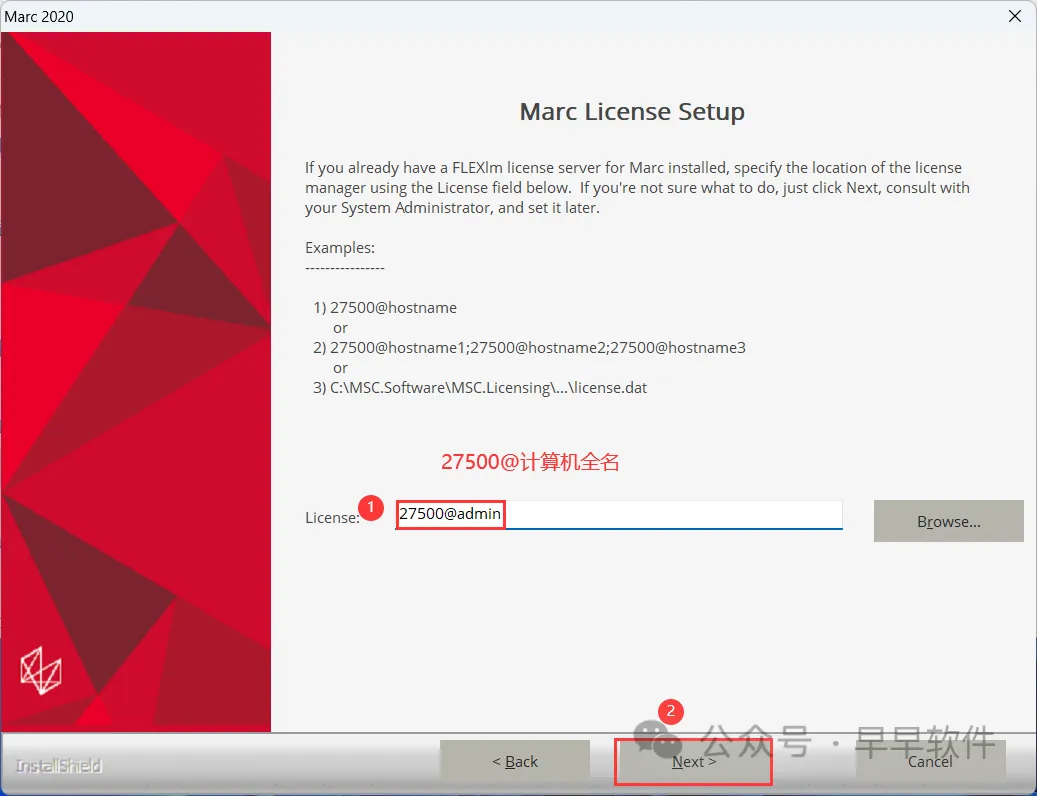Screen dimensions: 1037x796
Task: Close the Marc 2020 installer window
Action: 1015,16
